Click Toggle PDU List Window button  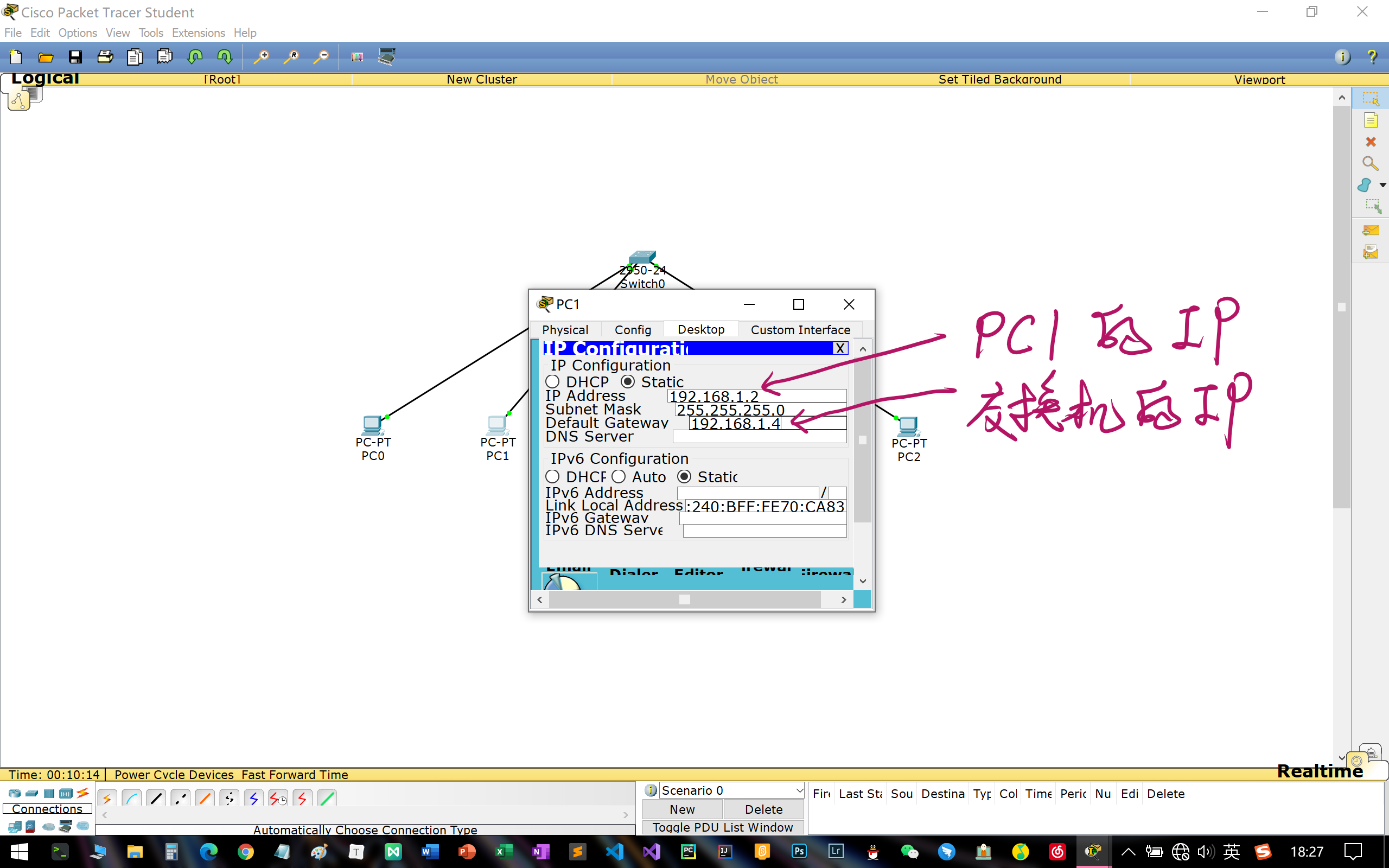[x=723, y=827]
